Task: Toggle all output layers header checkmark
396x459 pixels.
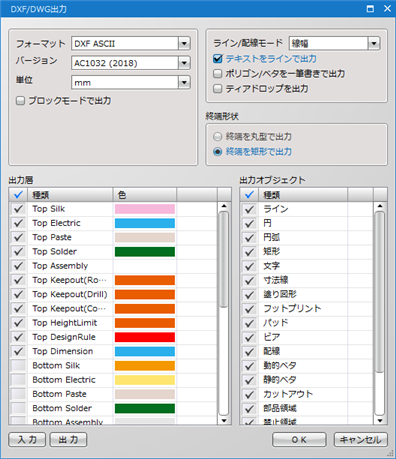Action: (19, 195)
